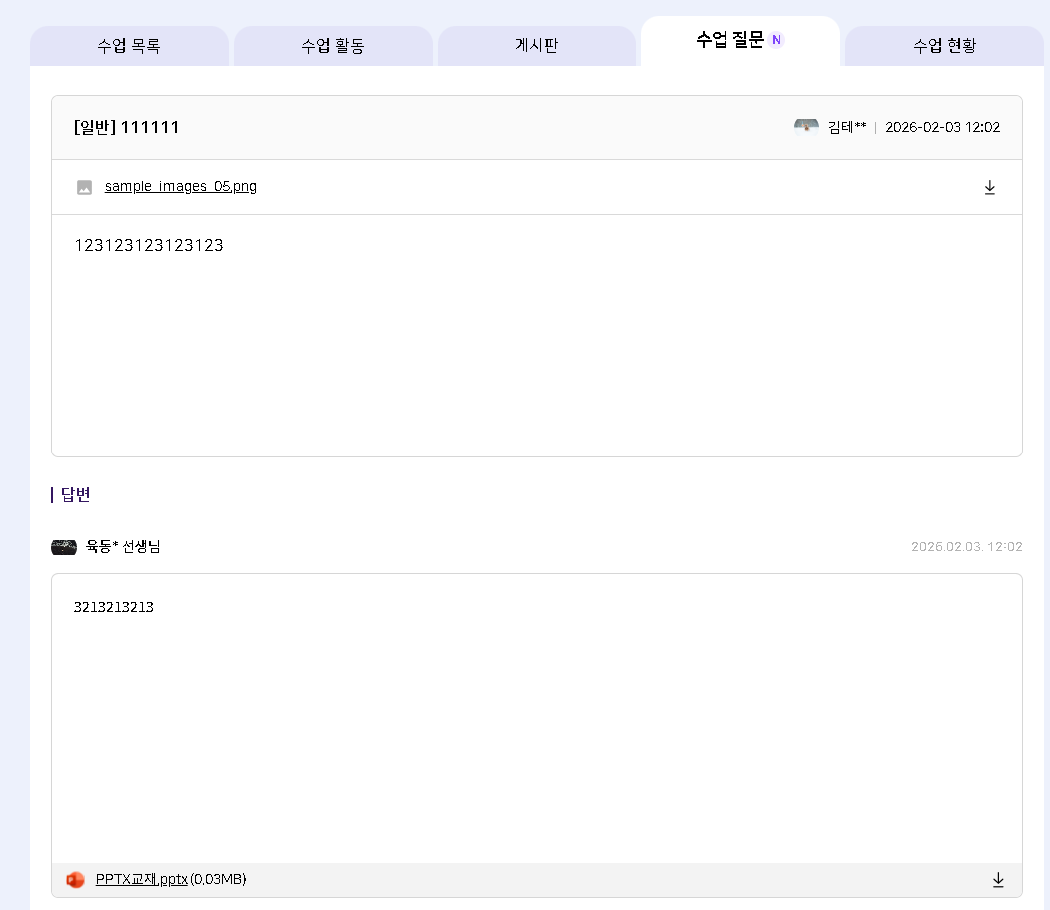This screenshot has width=1050, height=910.
Task: Select the 수업 질문 tab
Action: click(x=730, y=40)
